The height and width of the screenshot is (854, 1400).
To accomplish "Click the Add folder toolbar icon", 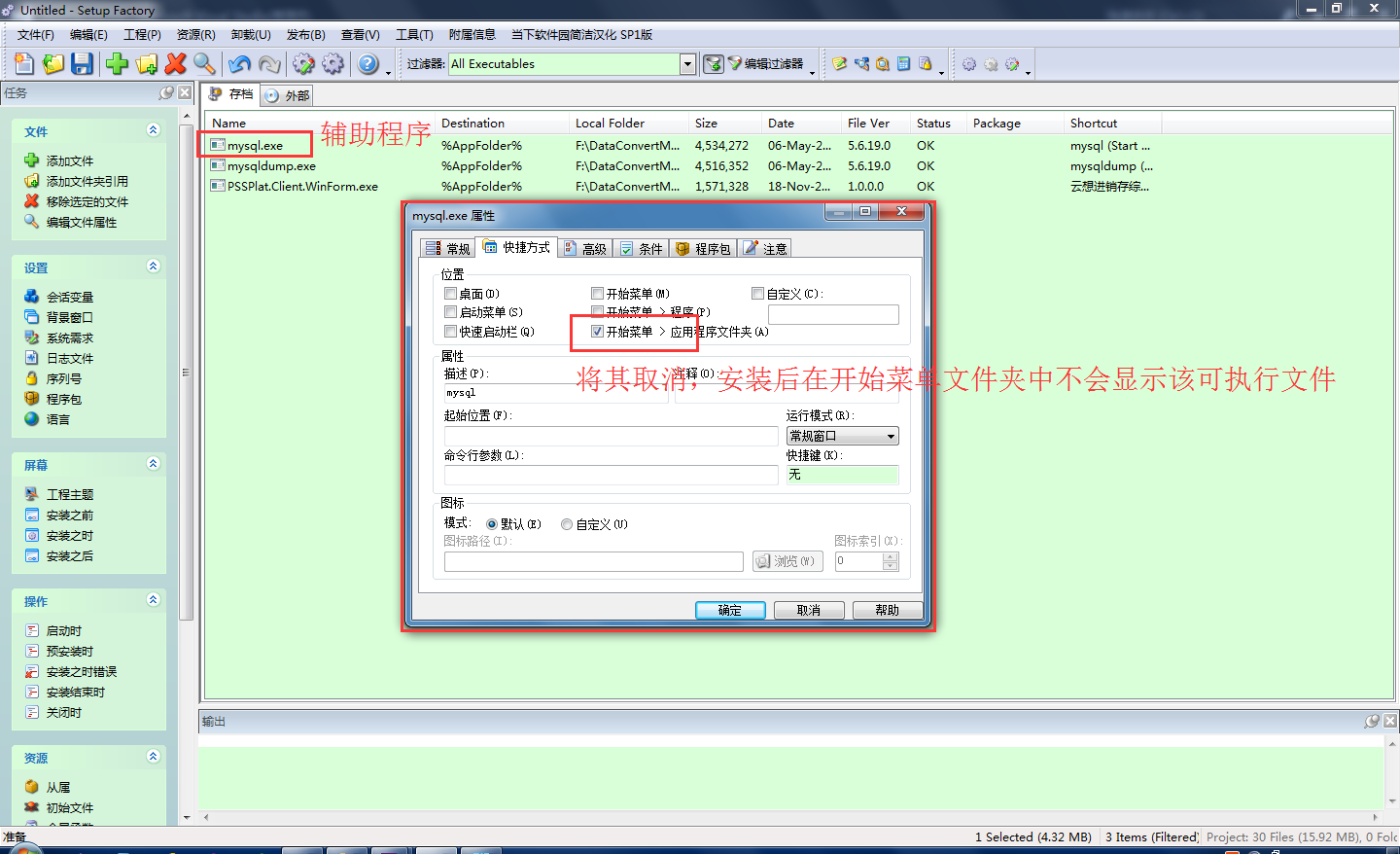I will pos(147,64).
